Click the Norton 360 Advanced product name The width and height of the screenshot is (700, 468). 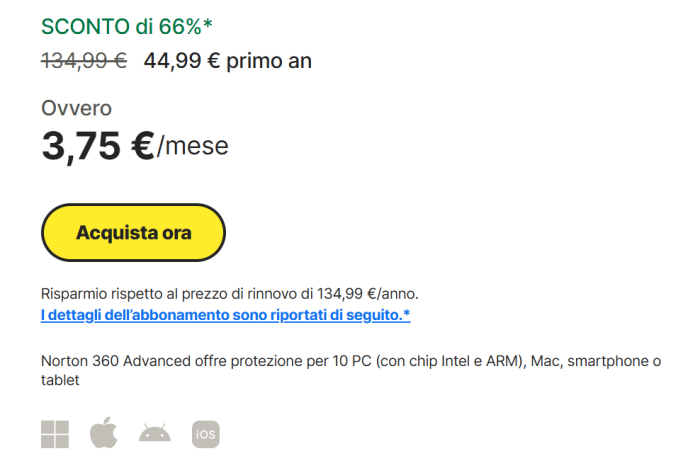click(x=116, y=361)
